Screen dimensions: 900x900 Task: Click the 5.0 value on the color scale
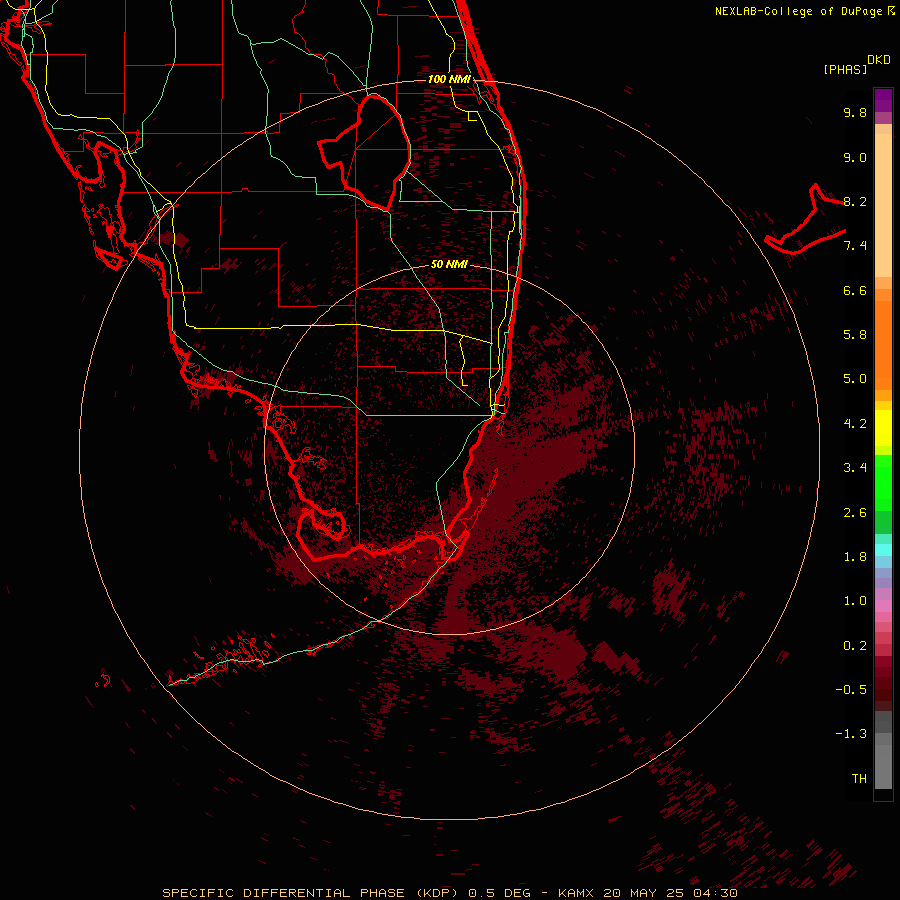855,379
